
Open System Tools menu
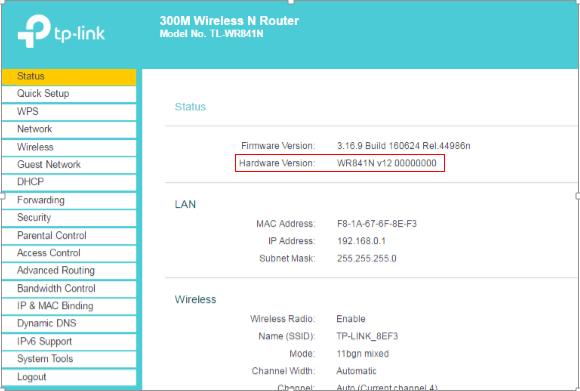coord(69,359)
